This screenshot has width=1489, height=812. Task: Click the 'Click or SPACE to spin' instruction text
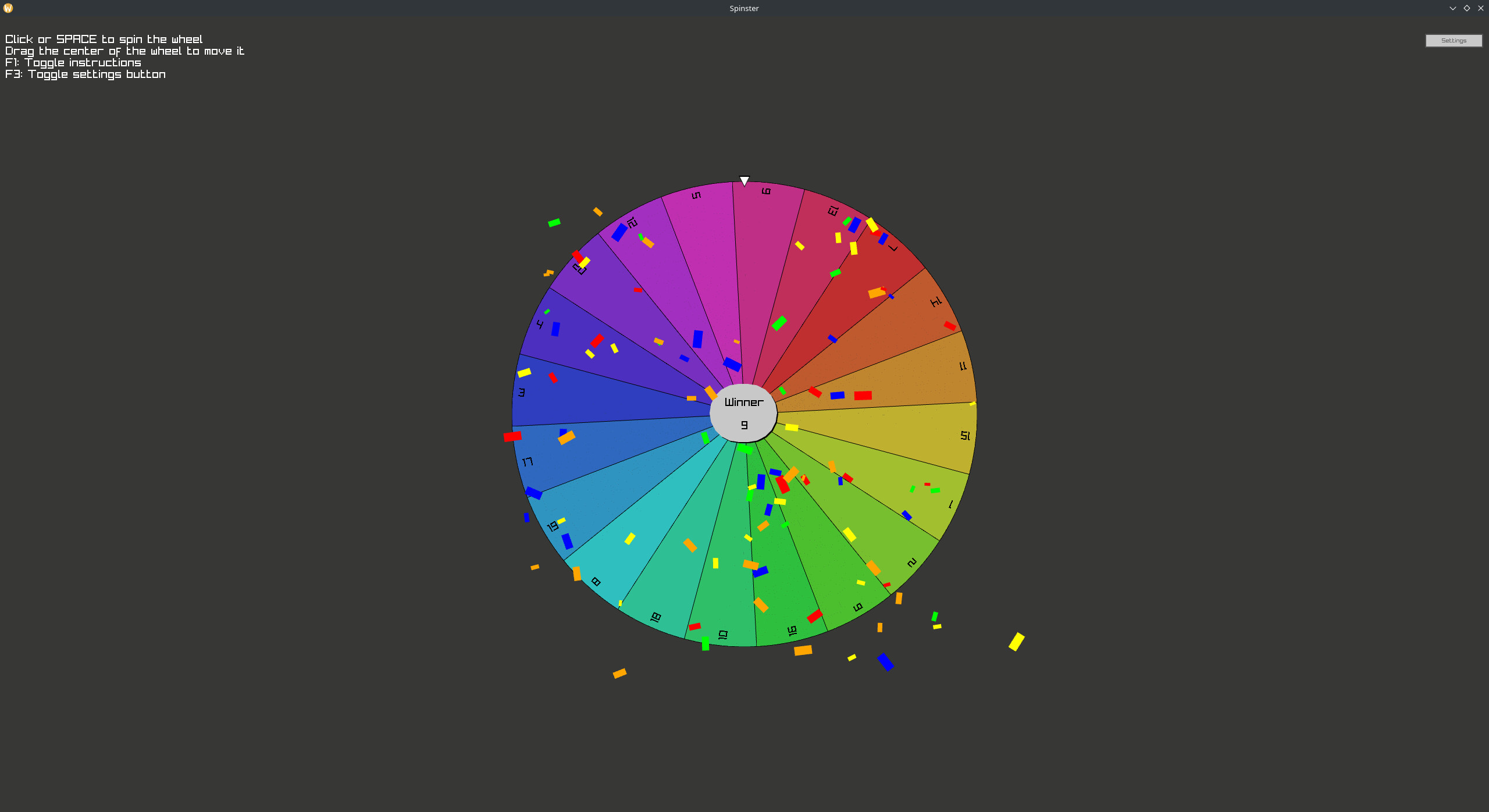(104, 39)
